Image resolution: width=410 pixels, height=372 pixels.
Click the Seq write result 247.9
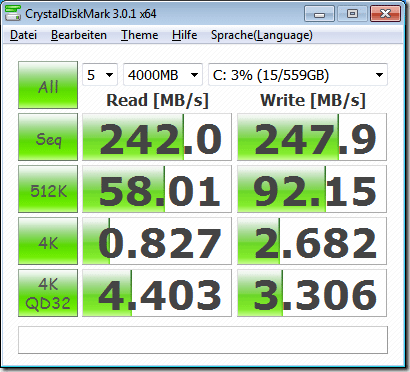(312, 137)
